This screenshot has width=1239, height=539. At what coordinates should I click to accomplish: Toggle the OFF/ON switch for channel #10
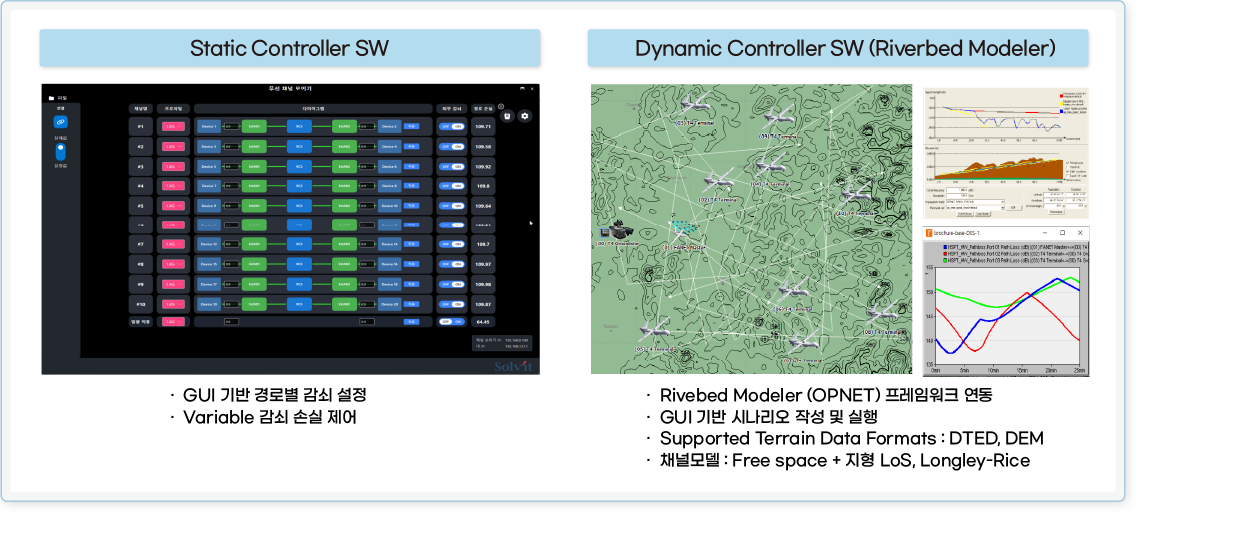pos(452,304)
